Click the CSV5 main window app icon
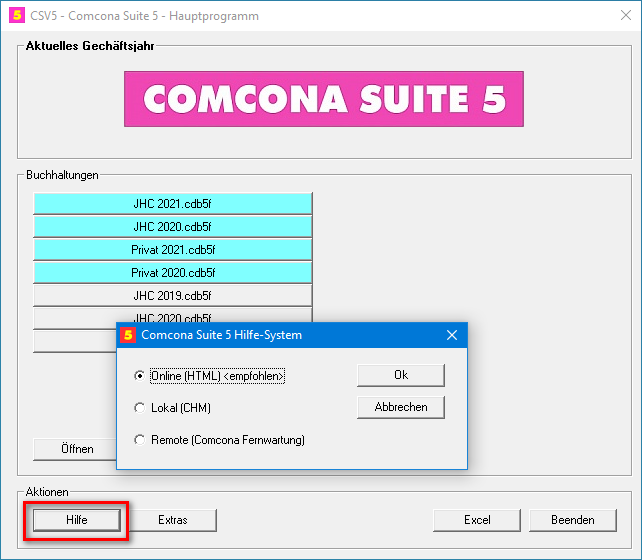Image resolution: width=642 pixels, height=560 pixels. pyautogui.click(x=17, y=16)
